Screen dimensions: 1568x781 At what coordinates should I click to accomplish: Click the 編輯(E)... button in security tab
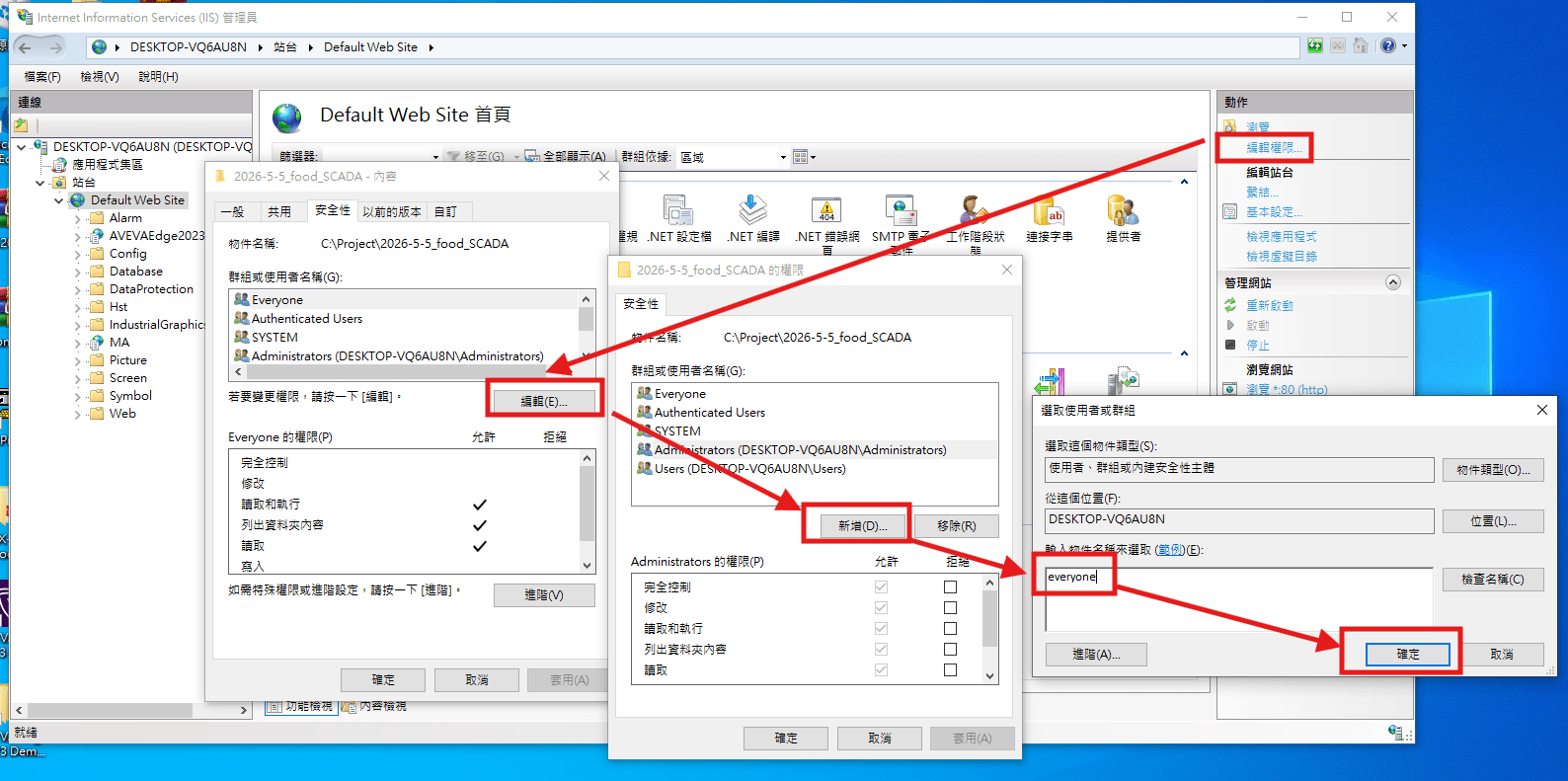[544, 401]
